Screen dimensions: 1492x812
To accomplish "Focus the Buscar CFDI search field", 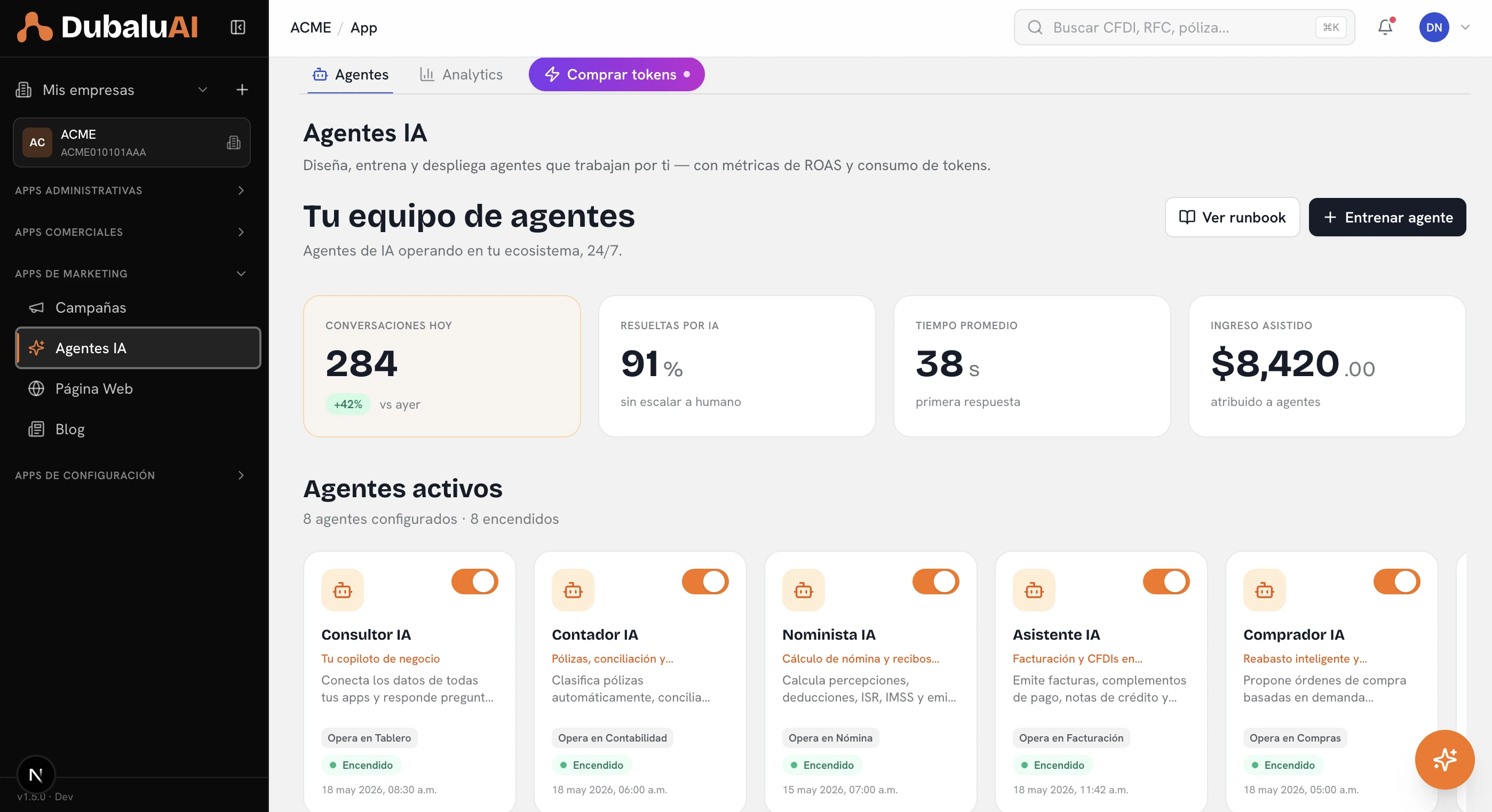I will point(1184,27).
